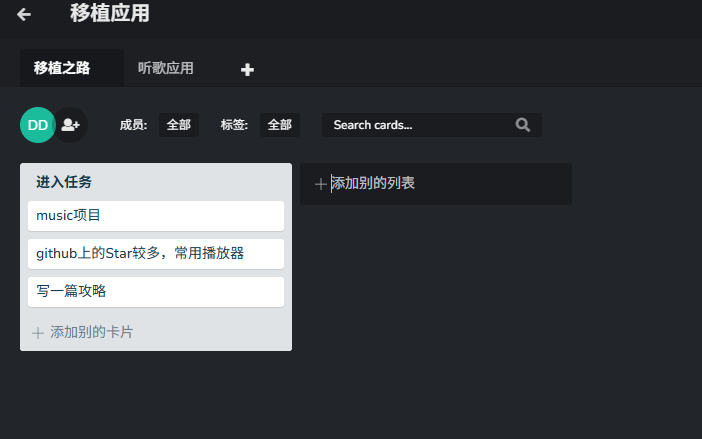The image size is (702, 439).
Task: Click plus icon beside 添加别的卡片
Action: (38, 333)
